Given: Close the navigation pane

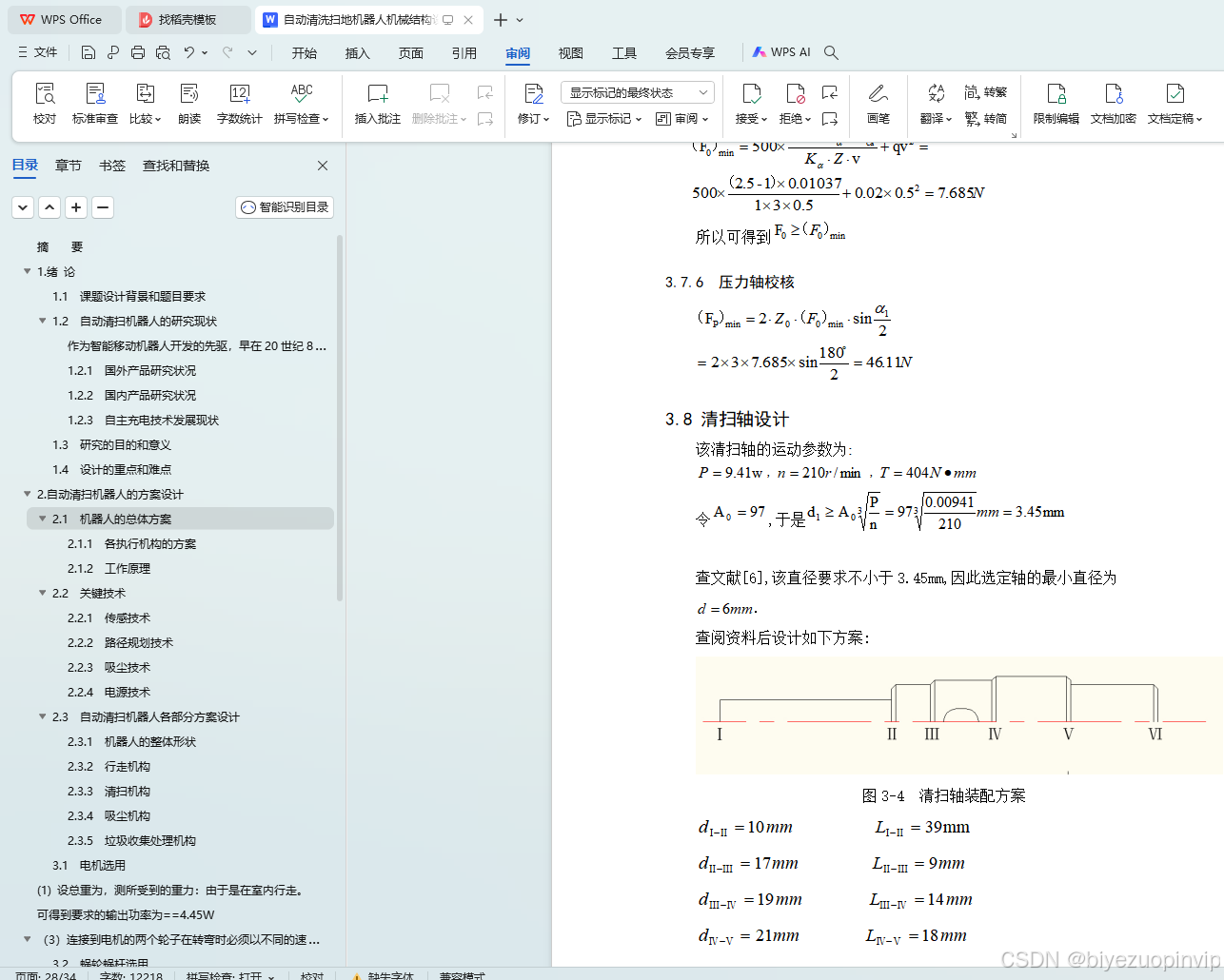Looking at the screenshot, I should coord(323,166).
